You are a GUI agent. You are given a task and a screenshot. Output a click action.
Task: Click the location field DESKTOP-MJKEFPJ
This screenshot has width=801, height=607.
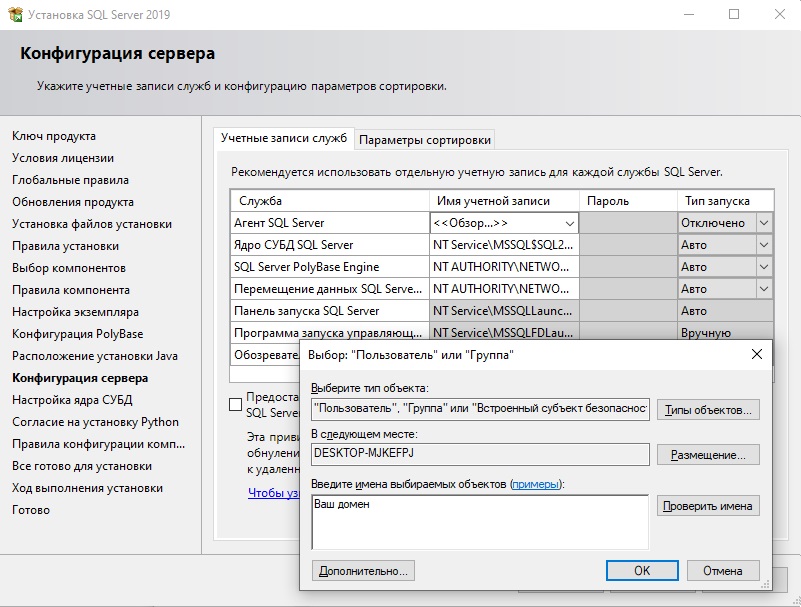(480, 454)
